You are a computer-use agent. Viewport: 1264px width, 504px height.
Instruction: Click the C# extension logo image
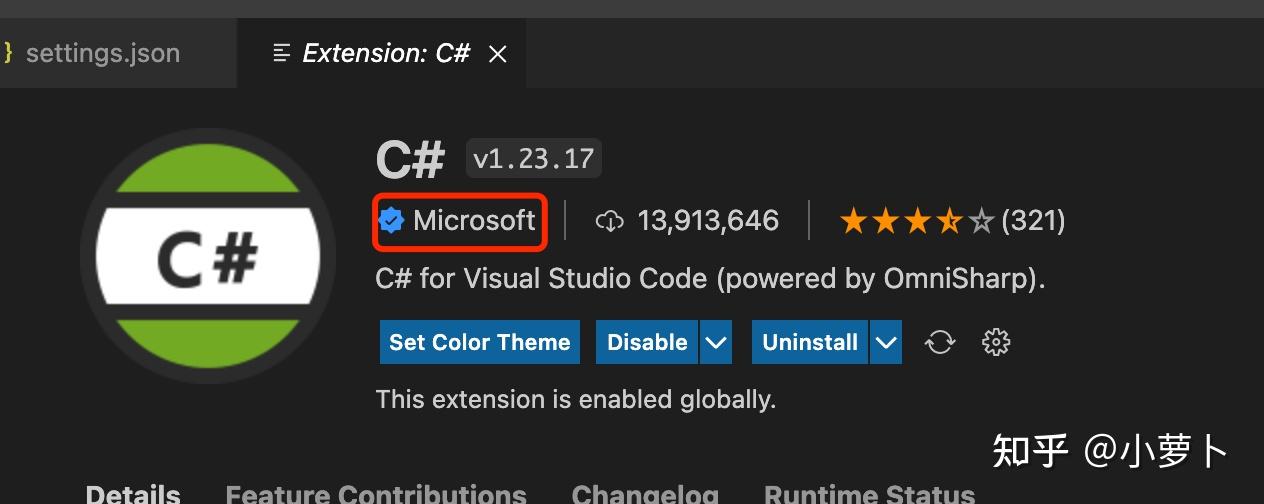(208, 257)
